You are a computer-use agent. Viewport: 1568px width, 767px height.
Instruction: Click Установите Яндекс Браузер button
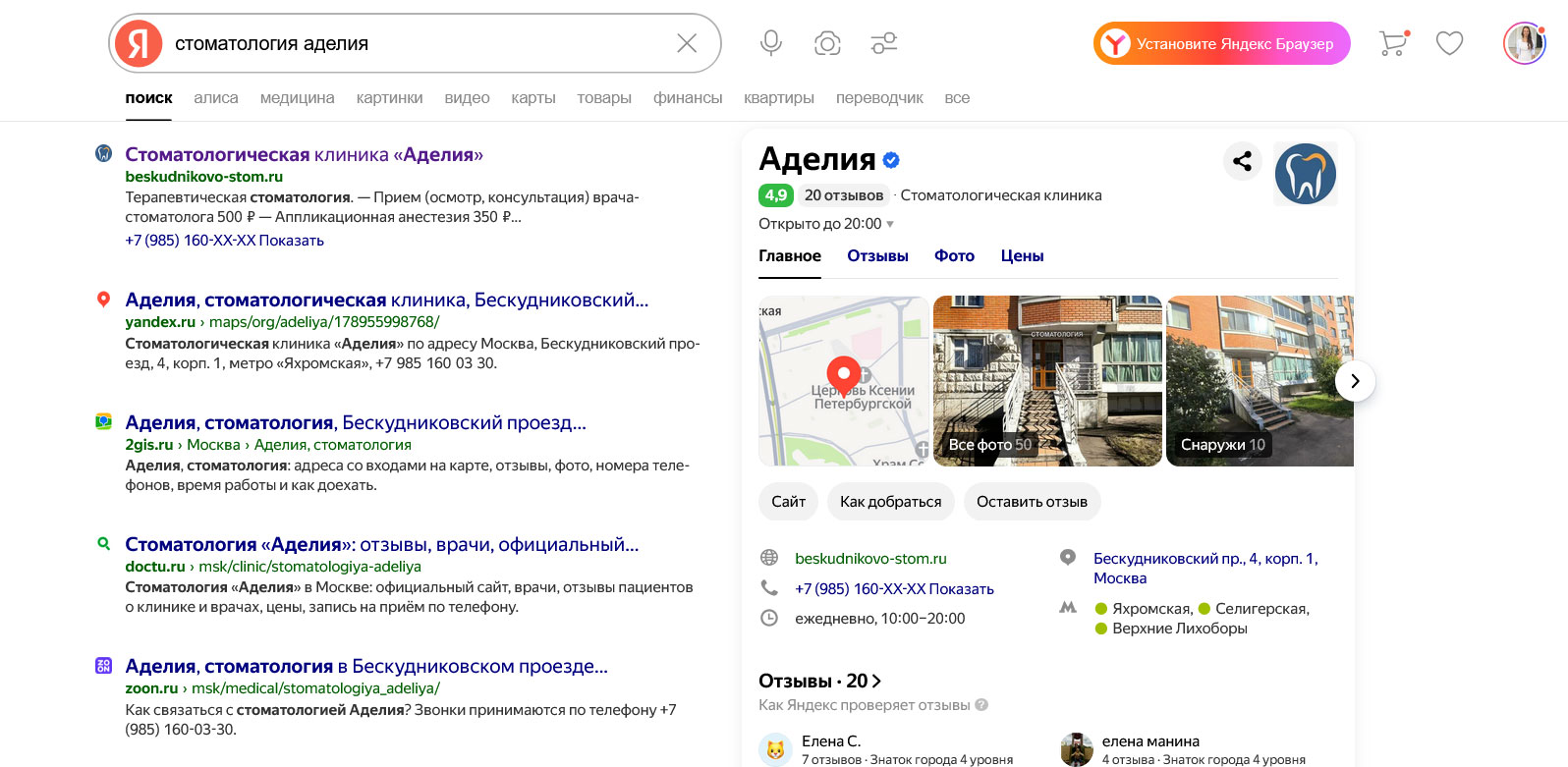1222,43
